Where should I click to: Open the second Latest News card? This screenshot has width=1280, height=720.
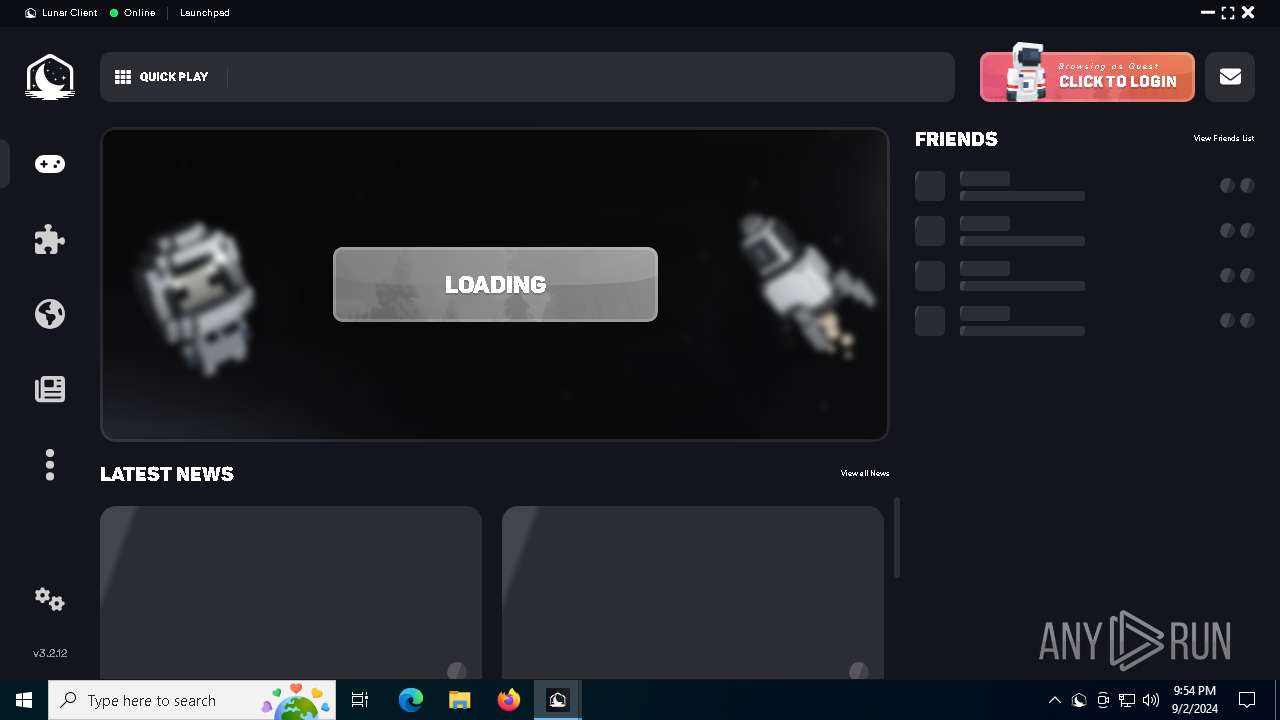pos(693,592)
